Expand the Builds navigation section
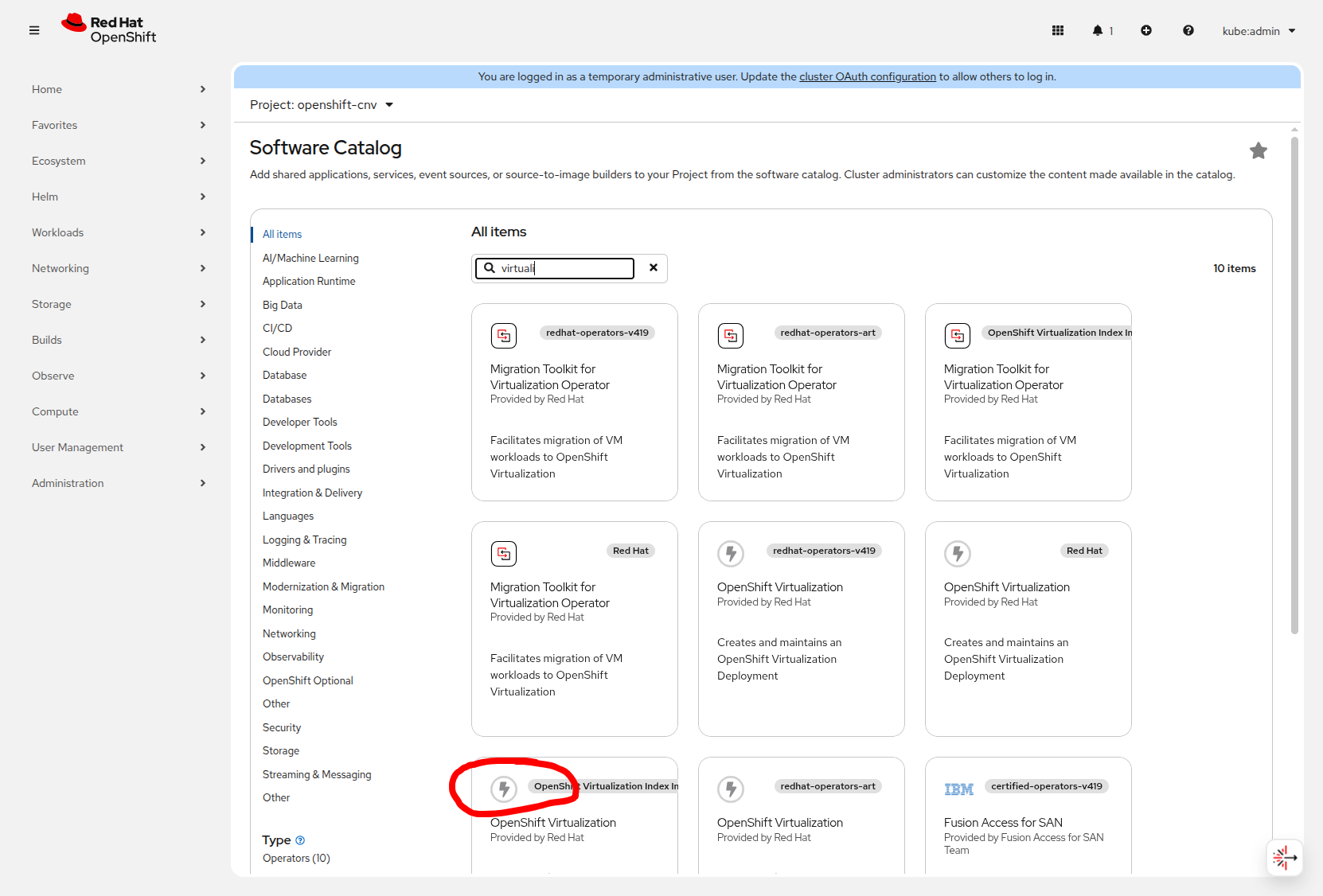Screen dimensions: 1323x896 (x=119, y=340)
